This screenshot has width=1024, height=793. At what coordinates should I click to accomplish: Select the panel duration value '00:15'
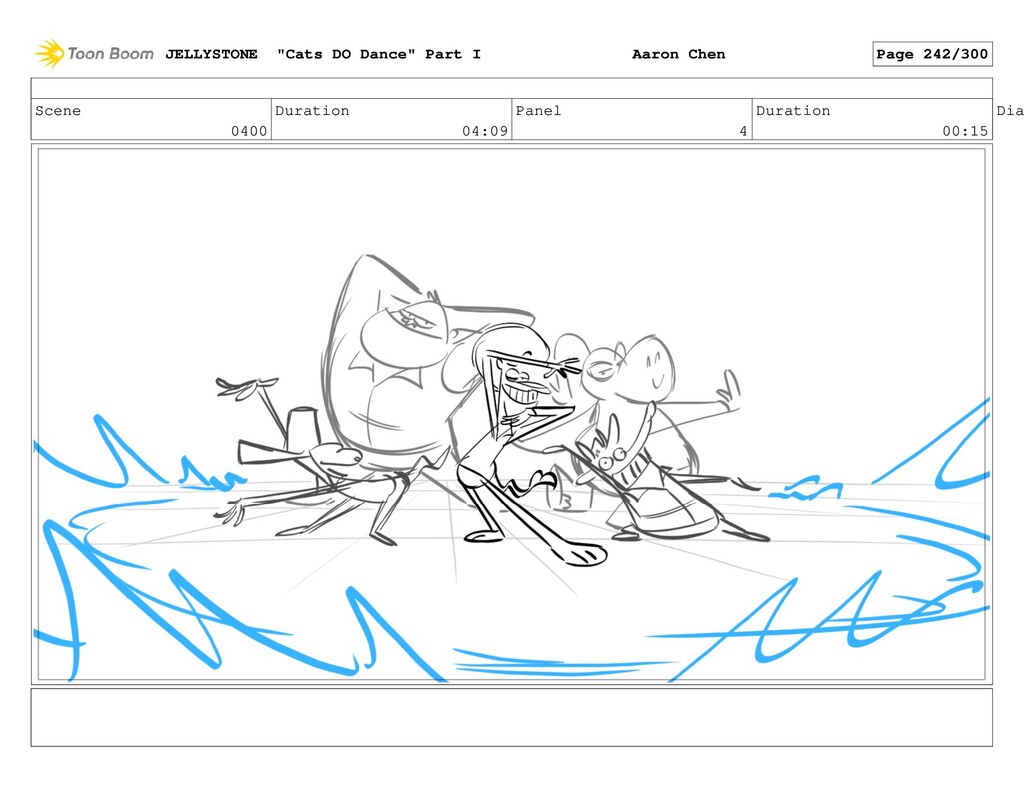pos(965,131)
